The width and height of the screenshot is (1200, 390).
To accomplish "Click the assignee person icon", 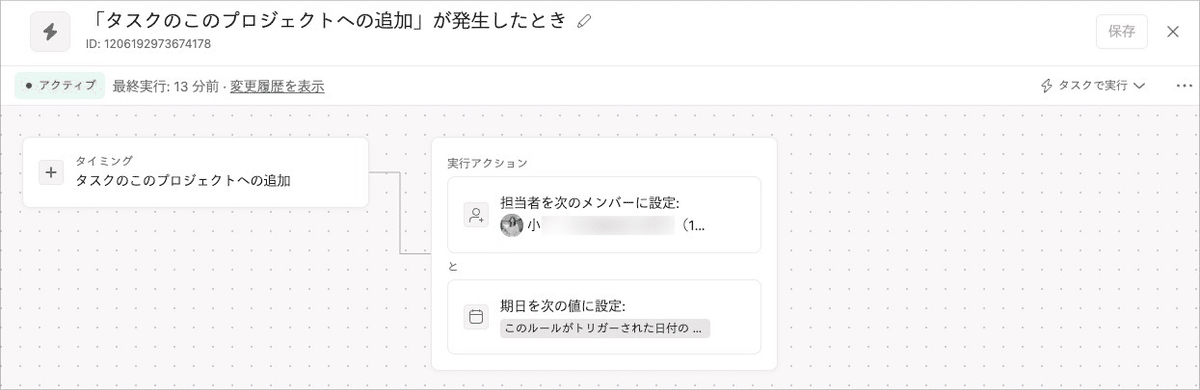I will click(x=476, y=215).
